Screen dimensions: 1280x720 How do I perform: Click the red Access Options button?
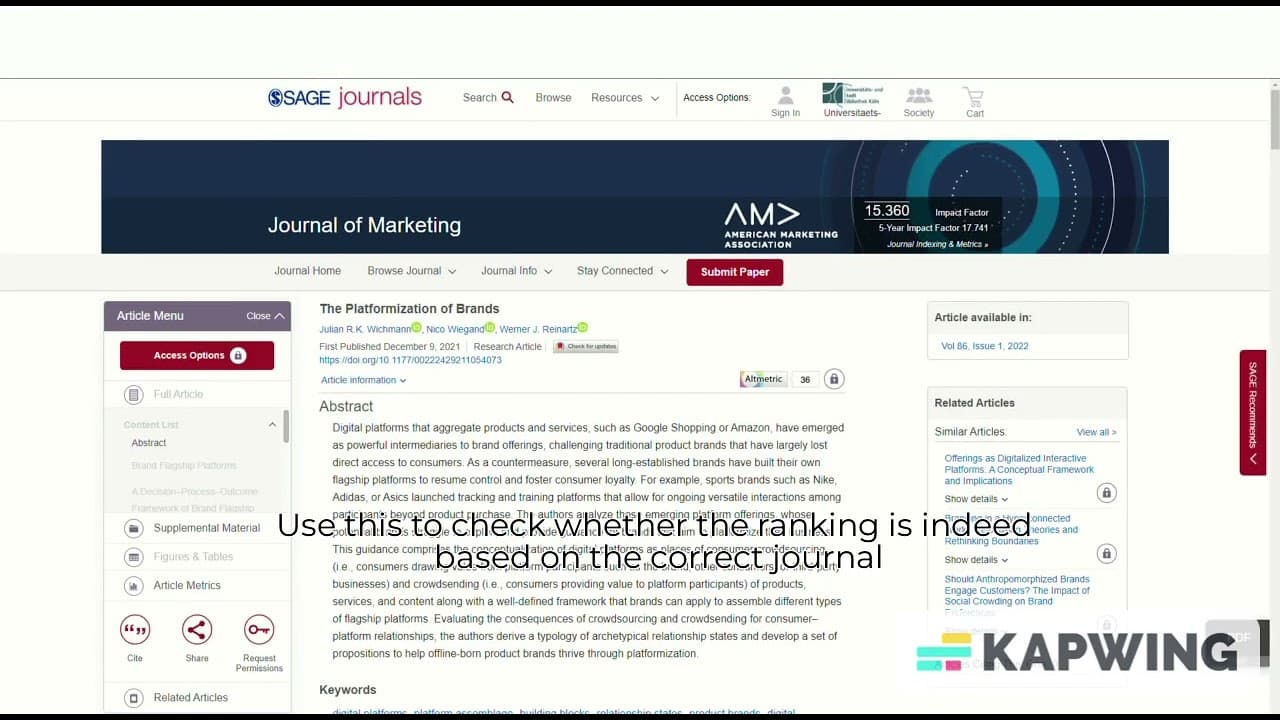[197, 356]
